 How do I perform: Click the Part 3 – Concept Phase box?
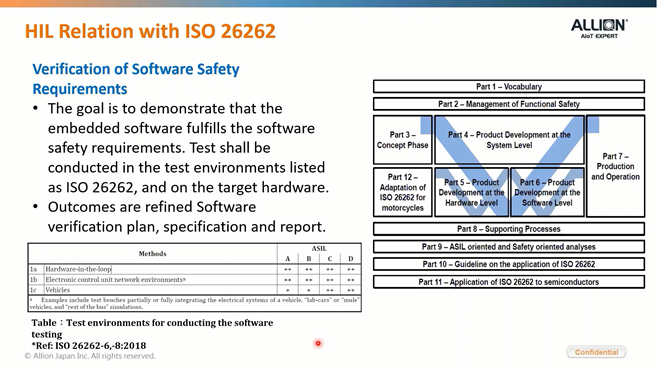click(x=403, y=140)
